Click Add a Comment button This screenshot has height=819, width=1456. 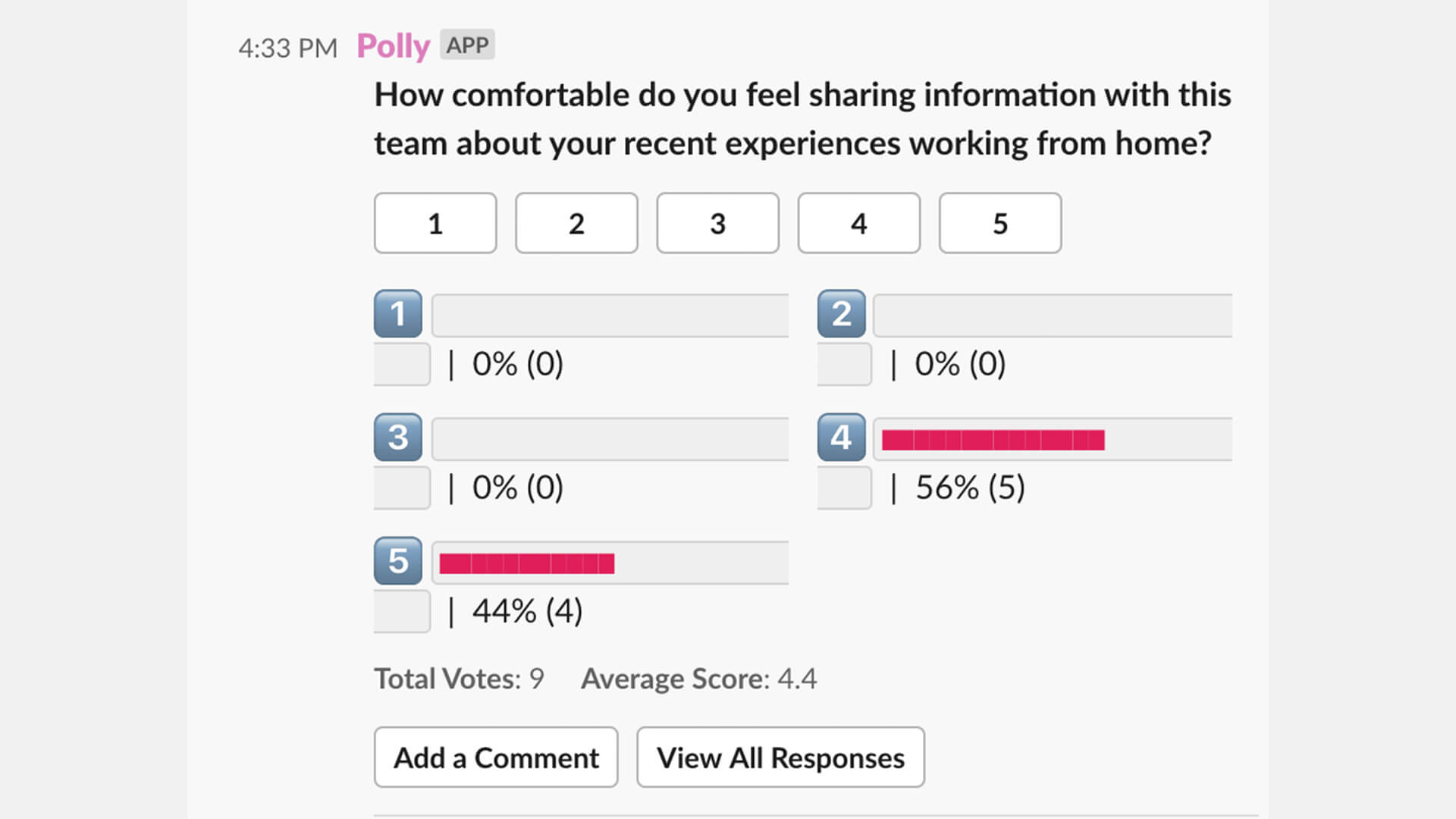coord(496,757)
